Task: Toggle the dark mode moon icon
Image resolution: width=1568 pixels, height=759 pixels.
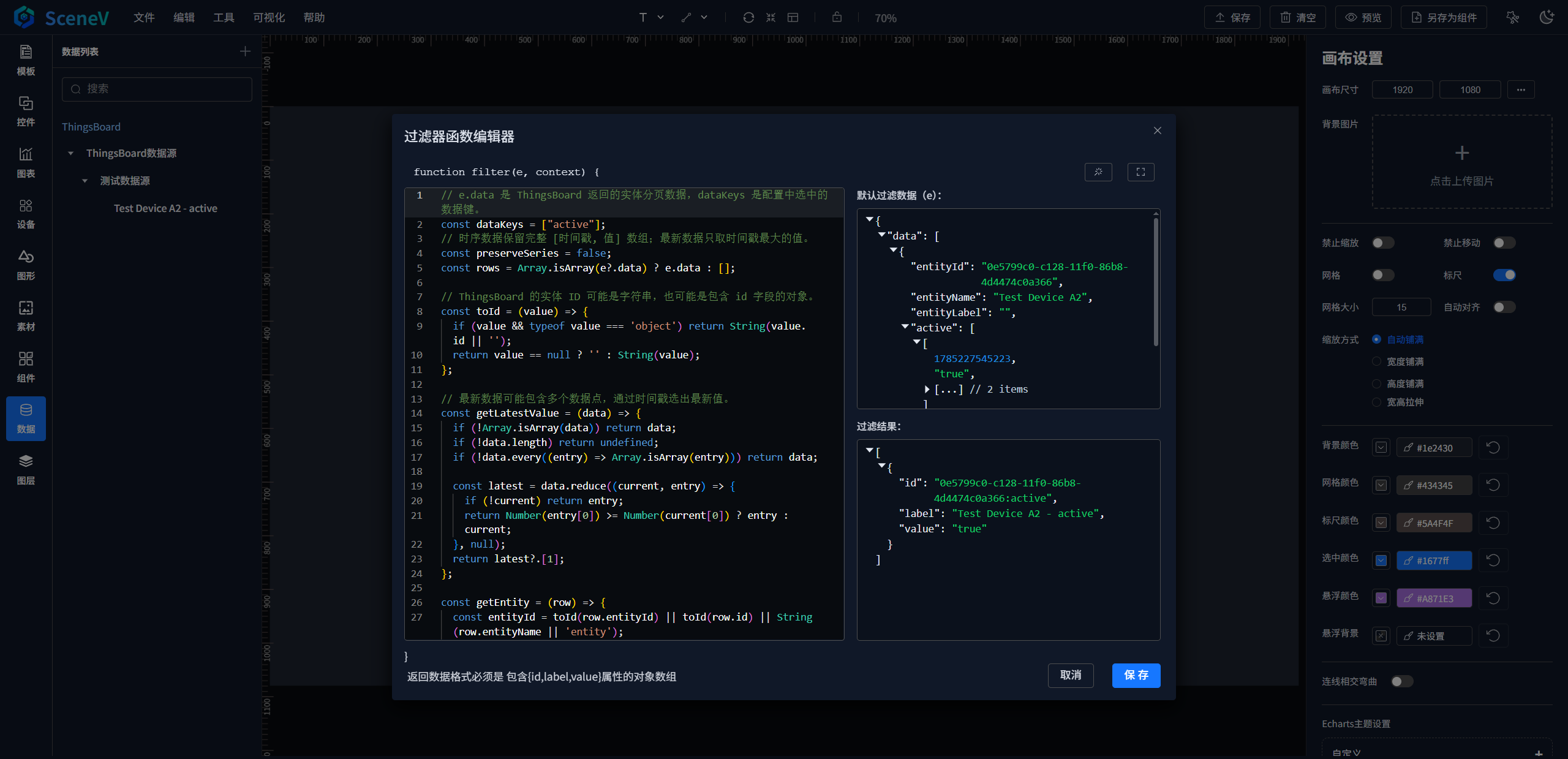Action: 1547,17
